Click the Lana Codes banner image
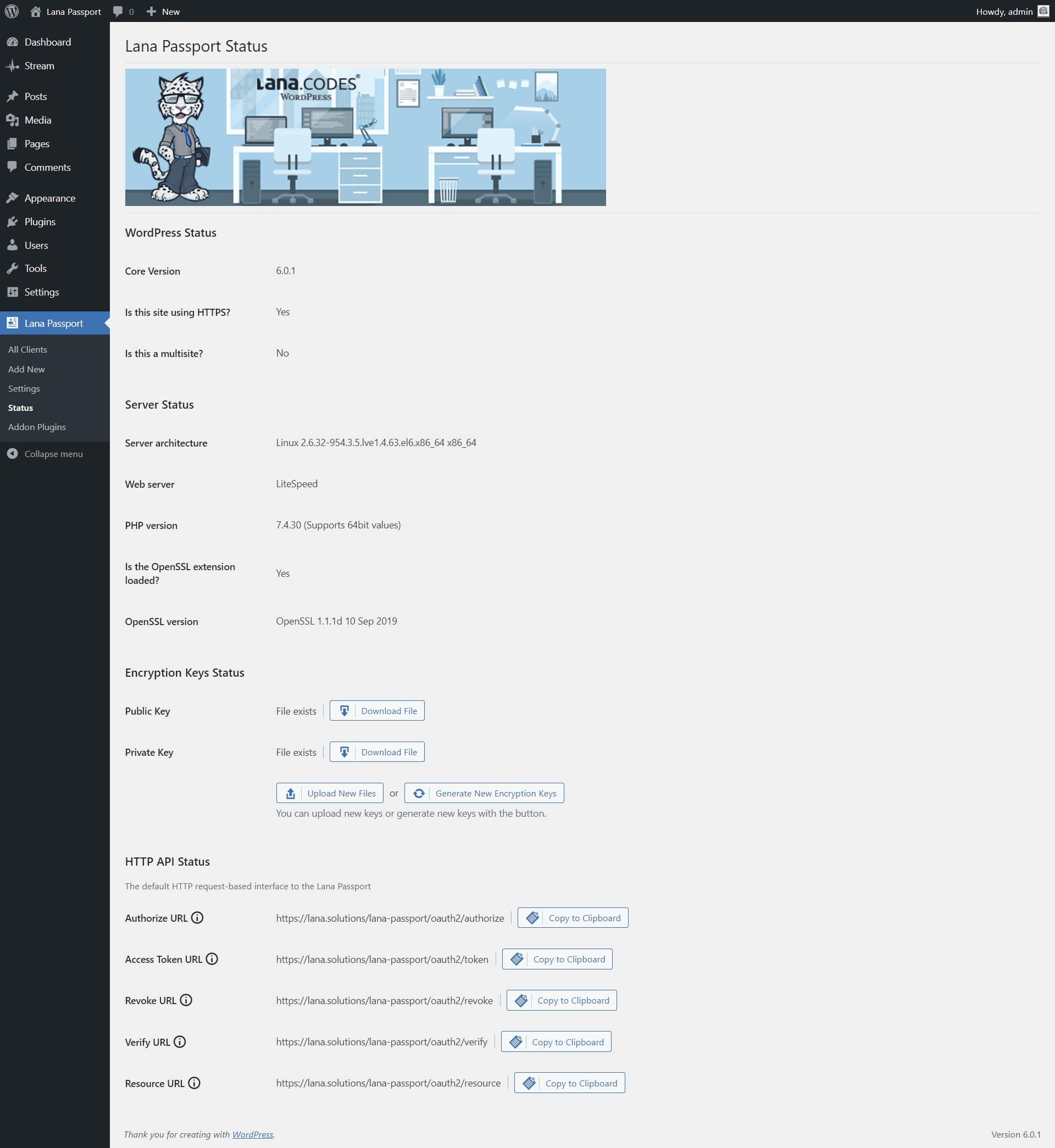Viewport: 1055px width, 1148px height. pyautogui.click(x=365, y=137)
